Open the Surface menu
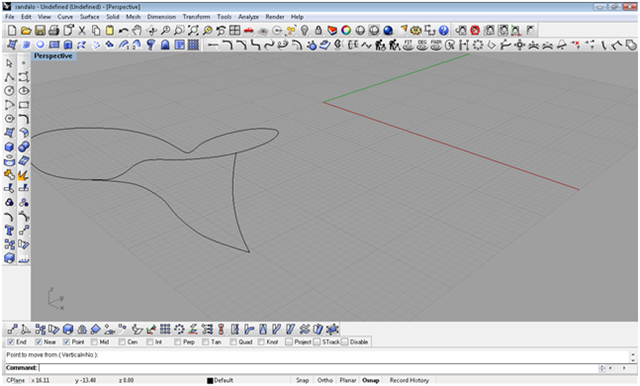Viewport: 640px width, 386px height. (89, 17)
